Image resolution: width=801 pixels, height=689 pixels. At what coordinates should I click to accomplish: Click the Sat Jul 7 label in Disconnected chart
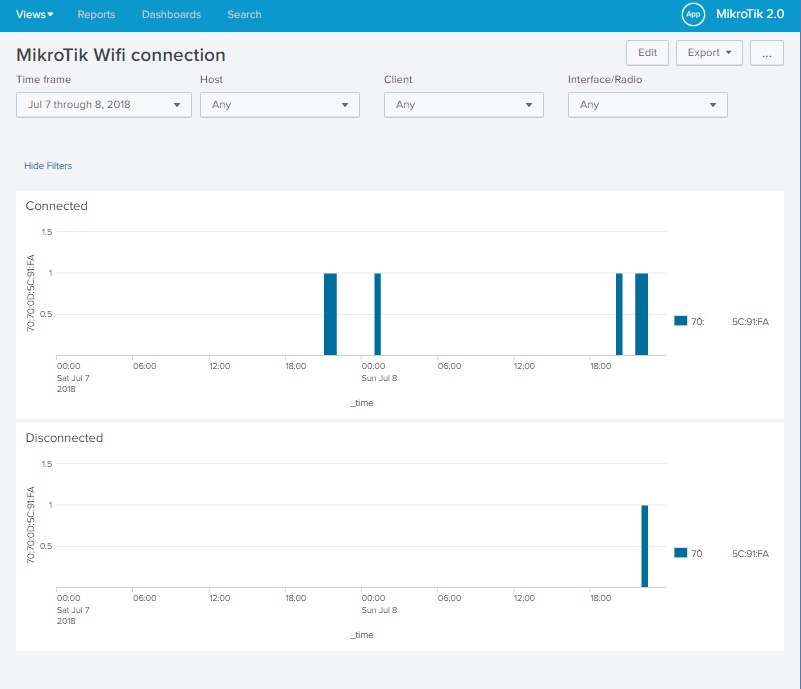[x=73, y=610]
